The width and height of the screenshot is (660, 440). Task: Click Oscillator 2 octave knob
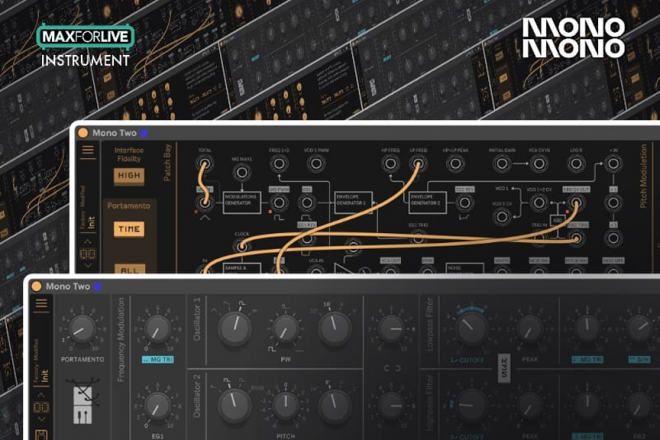pyautogui.click(x=334, y=406)
